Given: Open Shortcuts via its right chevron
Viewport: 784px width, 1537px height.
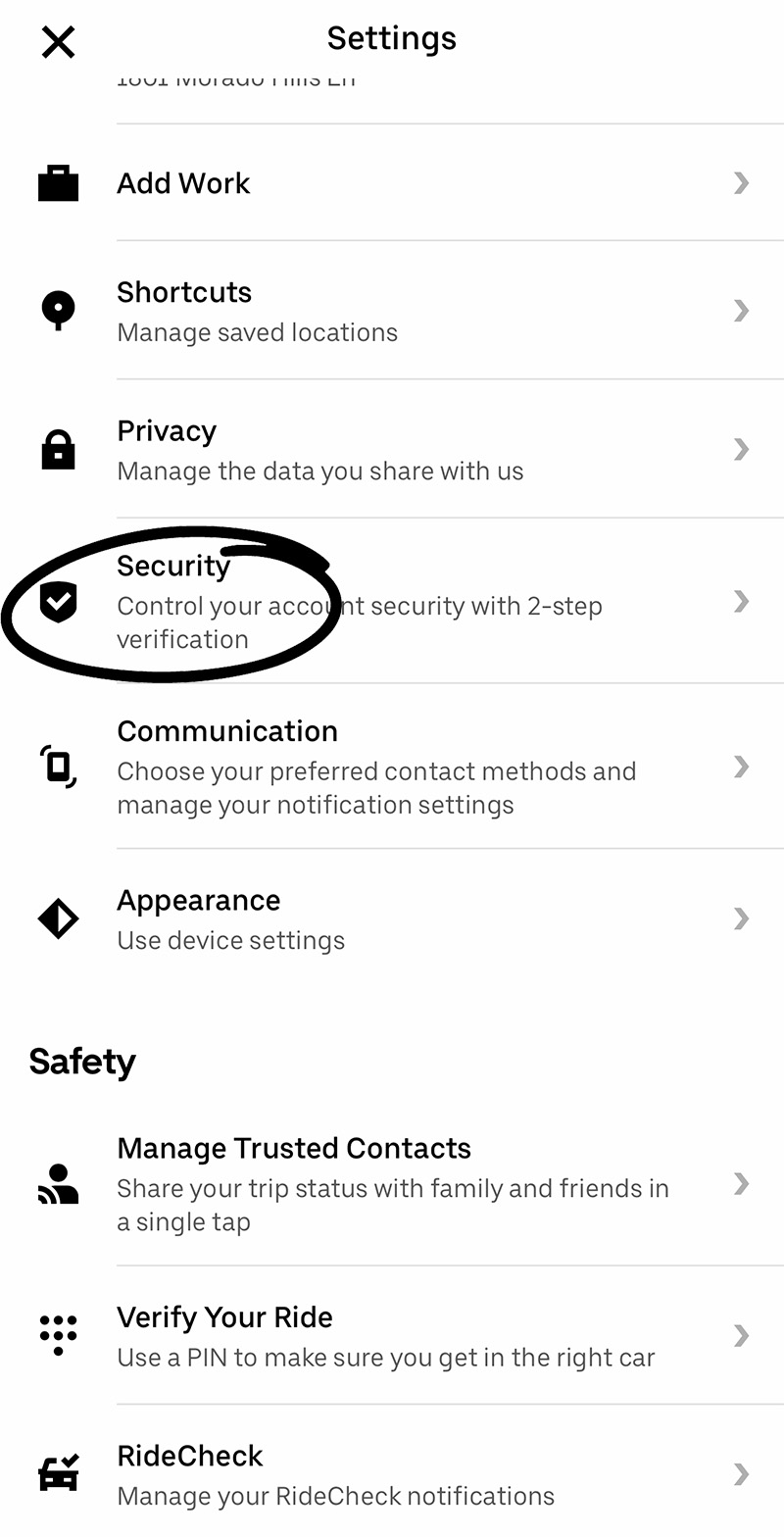Looking at the screenshot, I should click(x=742, y=311).
